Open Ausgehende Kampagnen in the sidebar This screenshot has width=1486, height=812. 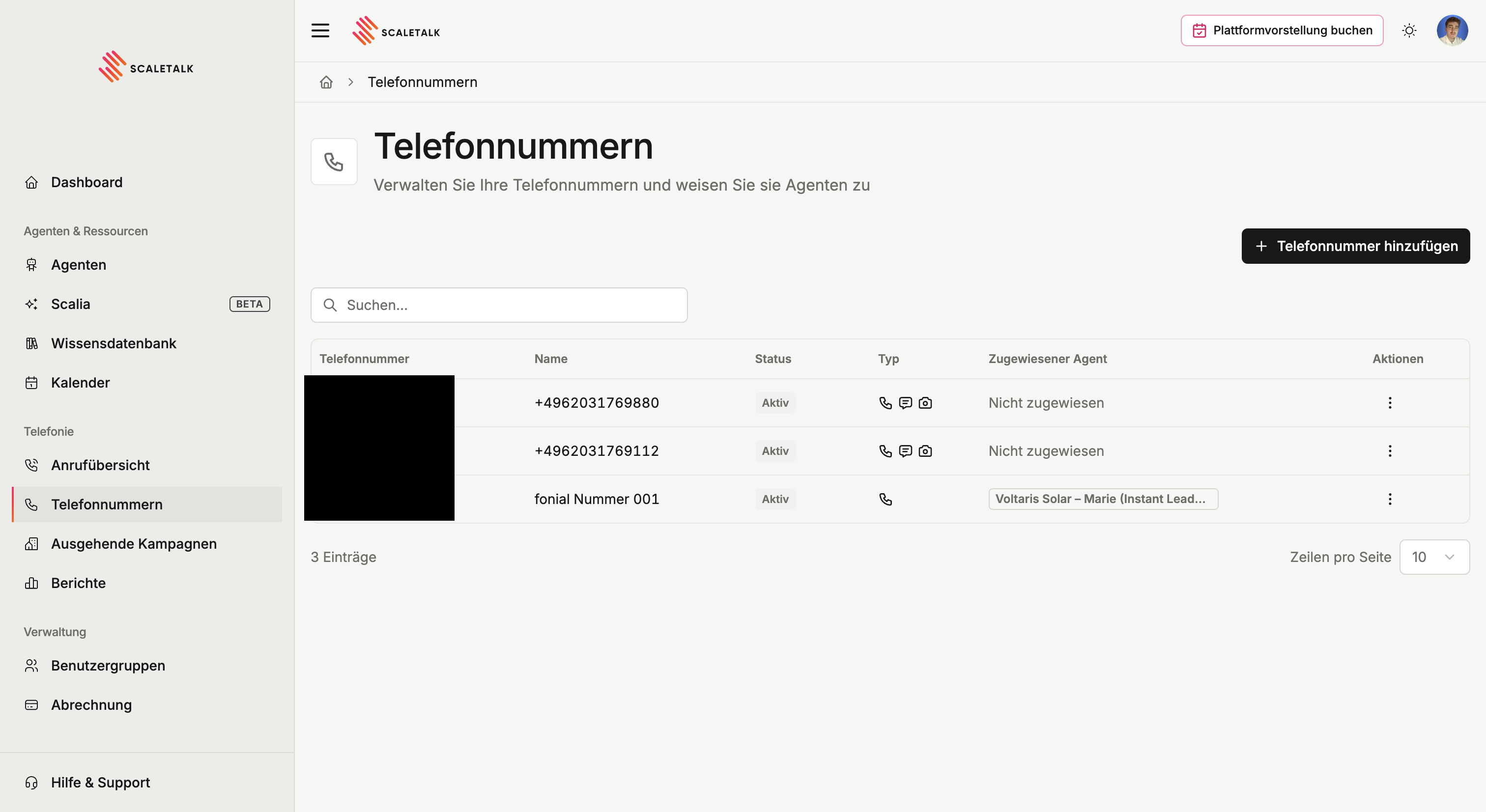point(147,544)
